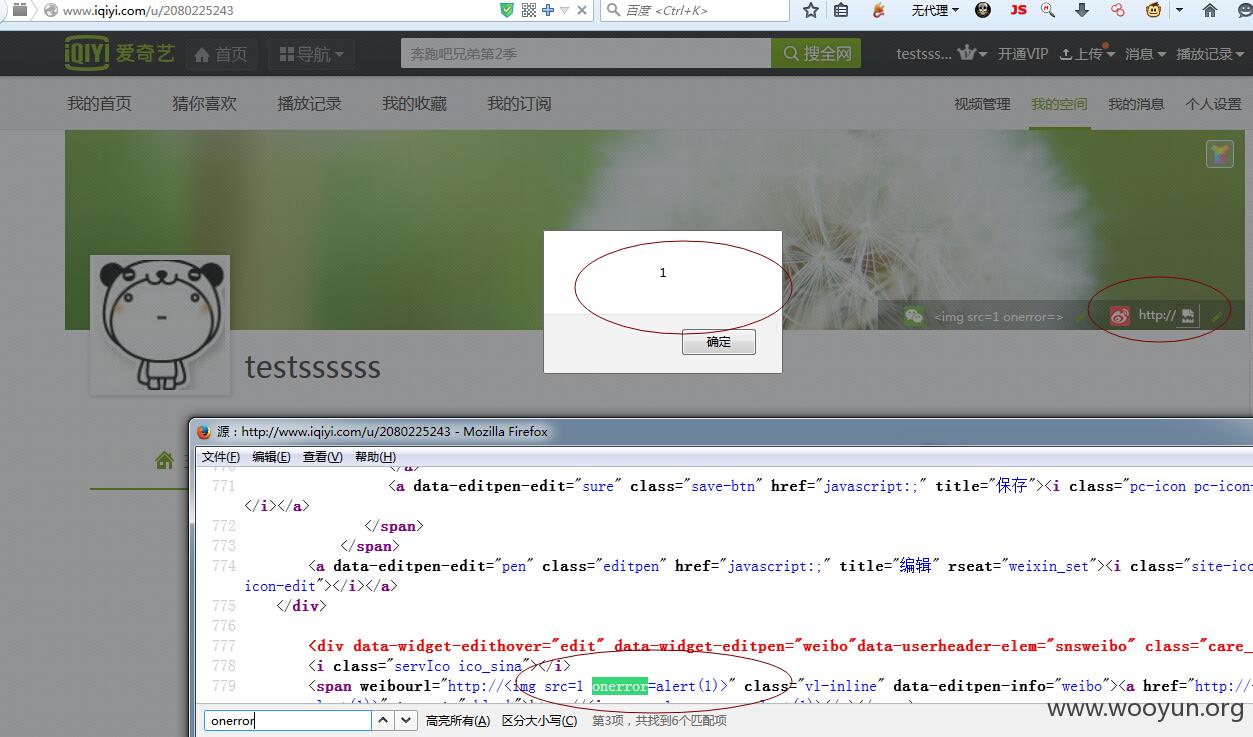Go to 首页 home button with house icon

click(220, 54)
